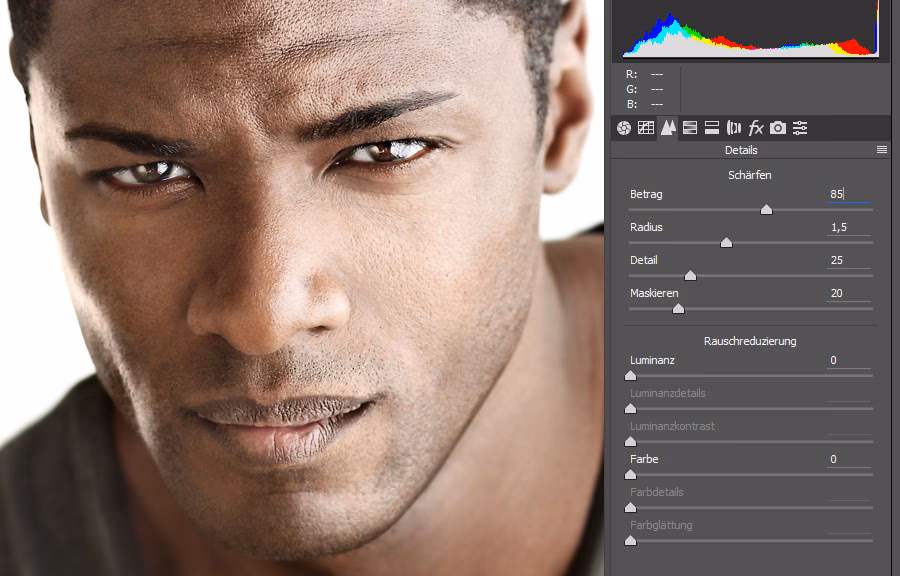
Task: Click the Radius value field showing 1,5
Action: point(848,227)
